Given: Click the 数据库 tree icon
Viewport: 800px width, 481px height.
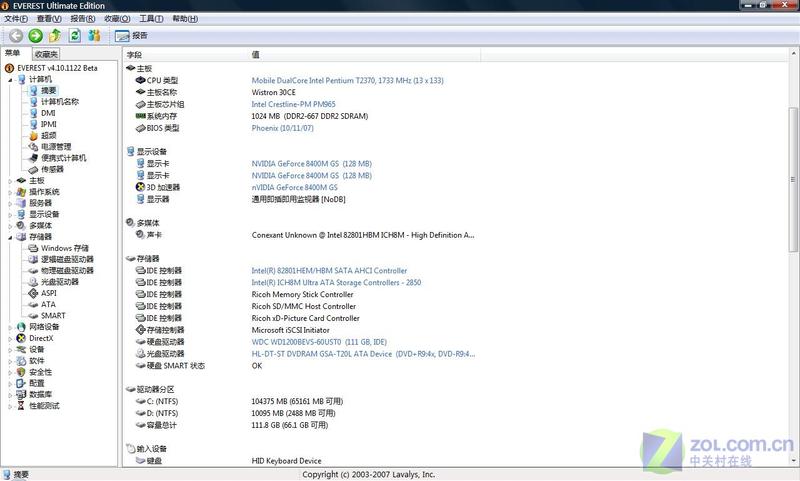Looking at the screenshot, I should point(21,394).
